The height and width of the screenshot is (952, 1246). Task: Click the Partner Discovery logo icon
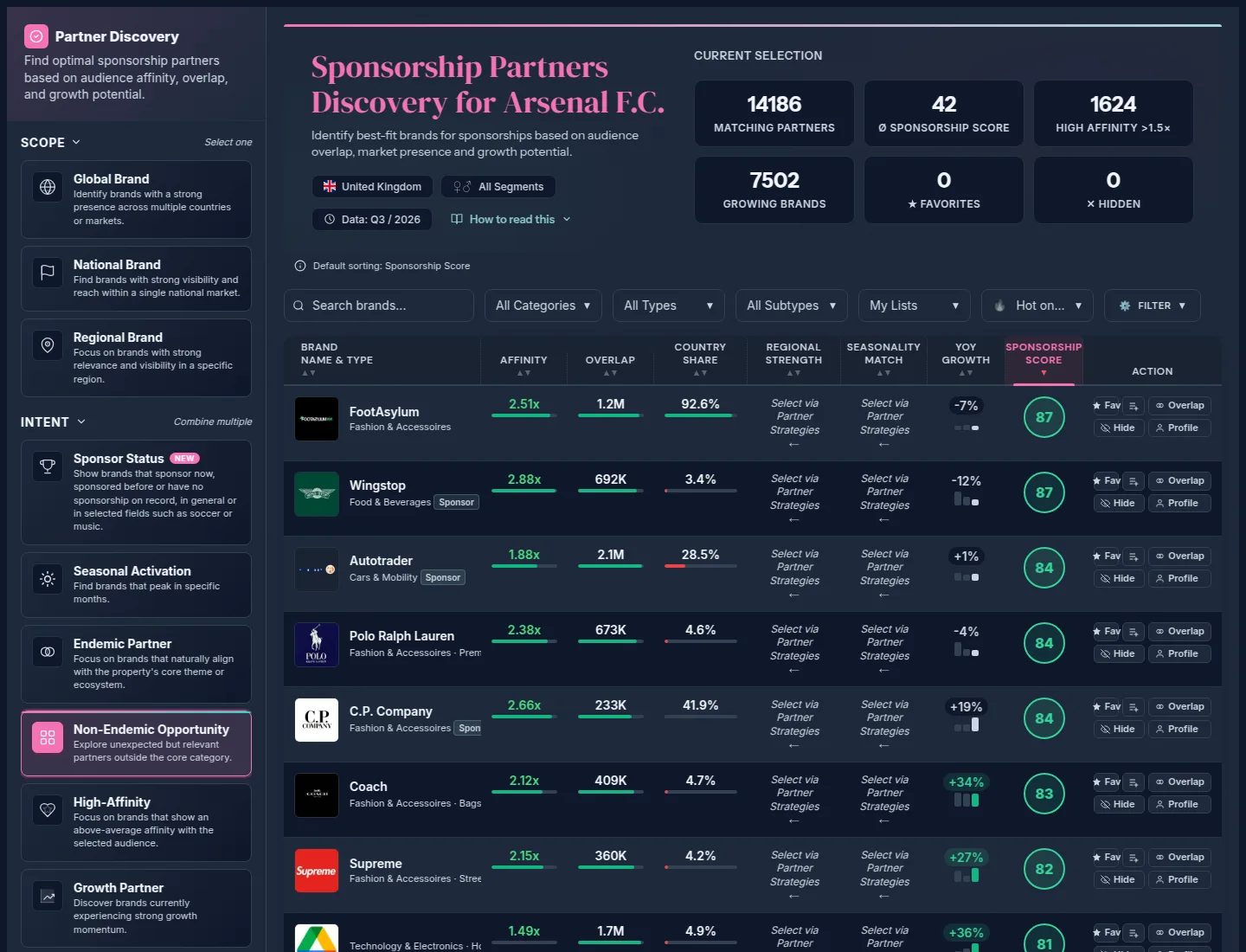[36, 36]
